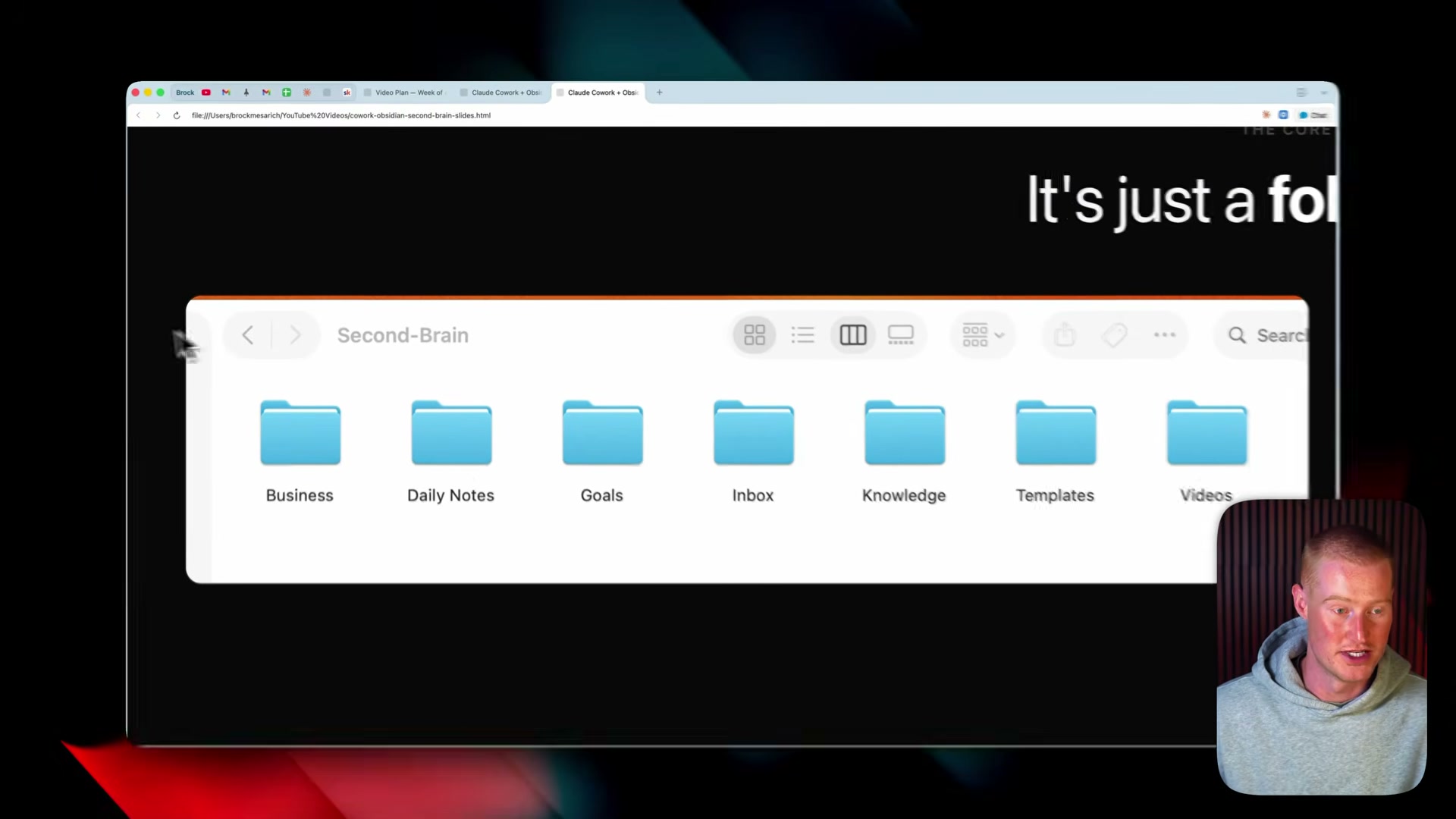
Task: Reload the browser page
Action: 177,115
